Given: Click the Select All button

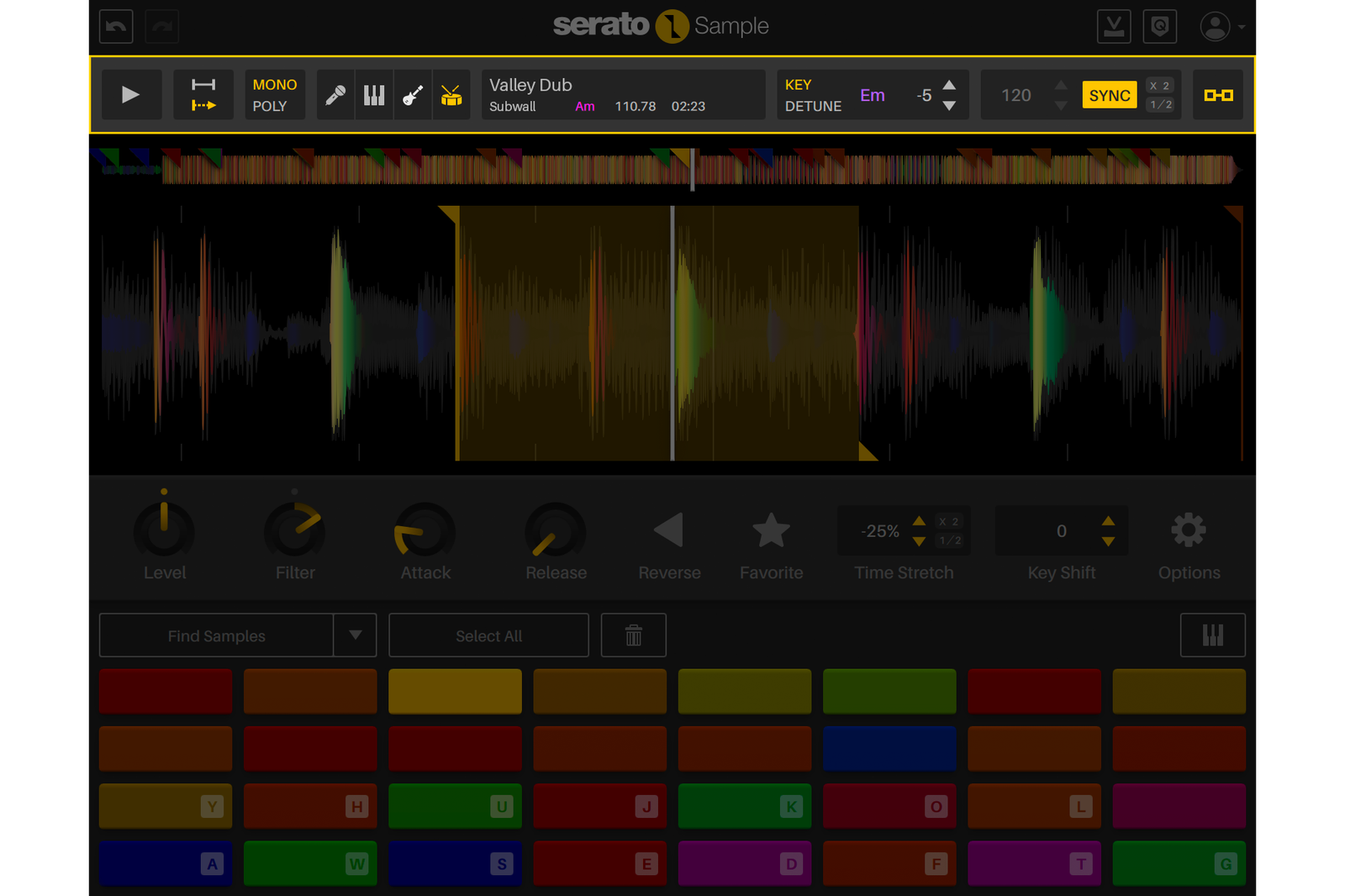Looking at the screenshot, I should coord(488,635).
